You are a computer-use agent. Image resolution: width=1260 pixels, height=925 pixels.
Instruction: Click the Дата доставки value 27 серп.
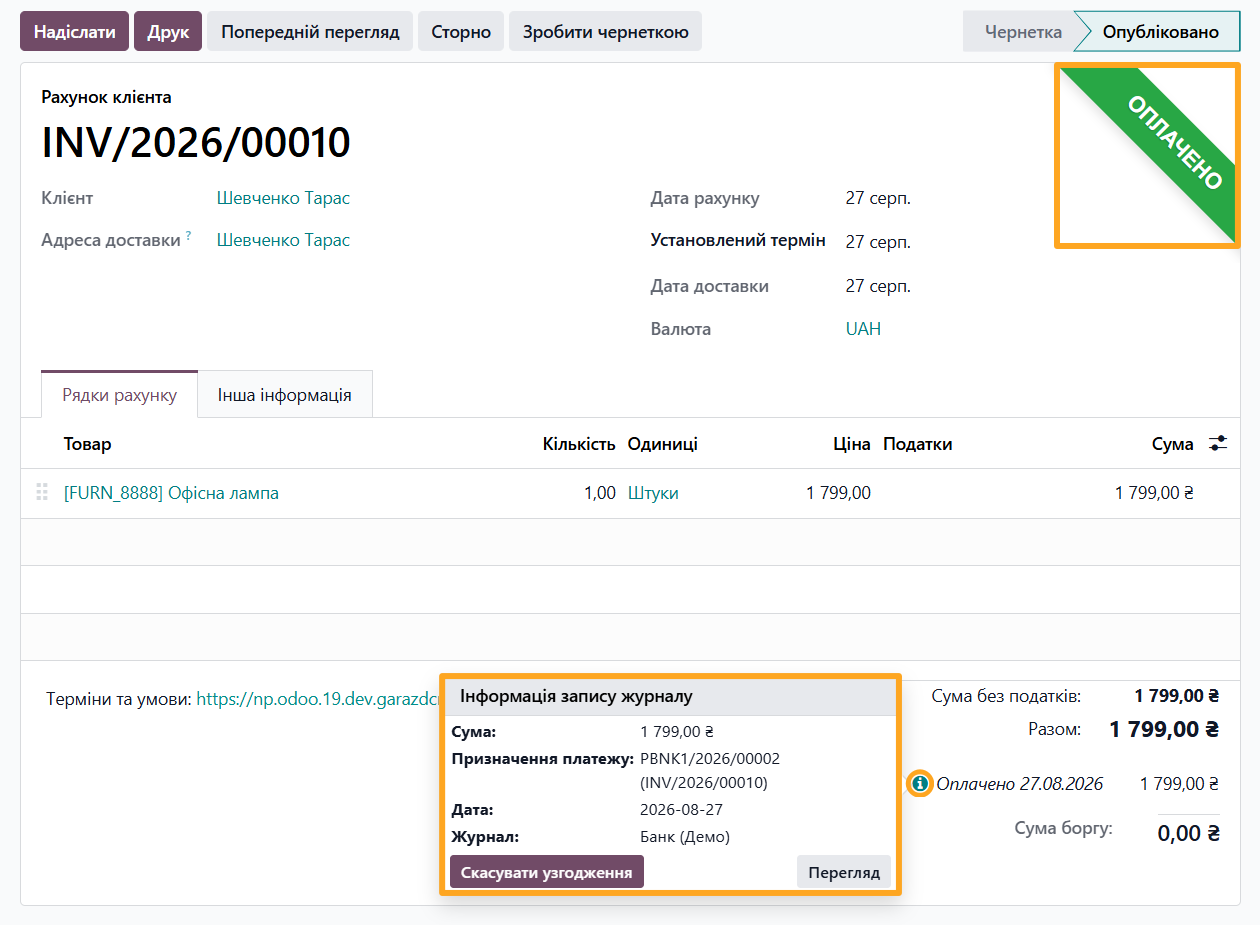pos(878,286)
